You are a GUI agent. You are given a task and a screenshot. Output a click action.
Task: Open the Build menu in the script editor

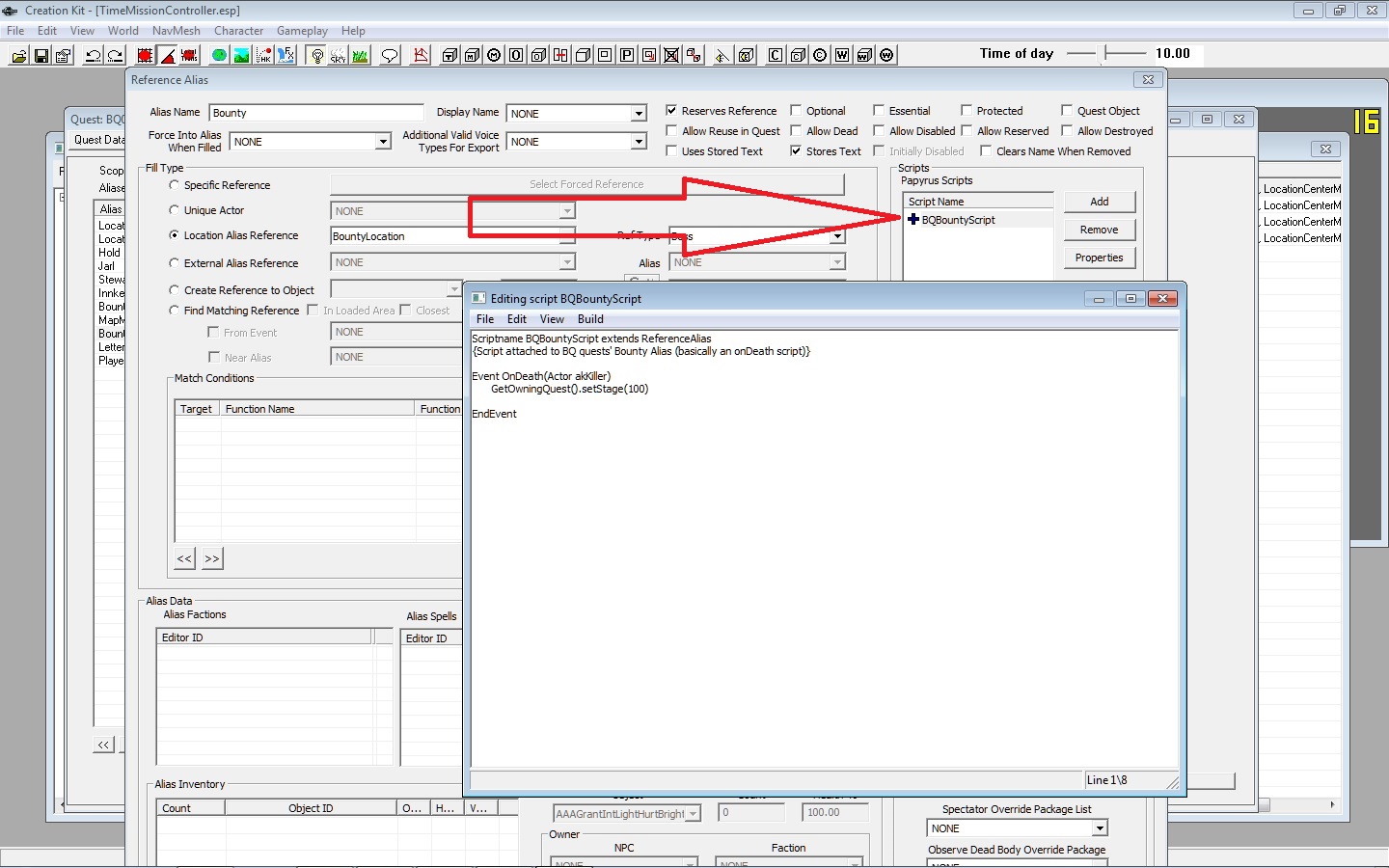pos(590,318)
